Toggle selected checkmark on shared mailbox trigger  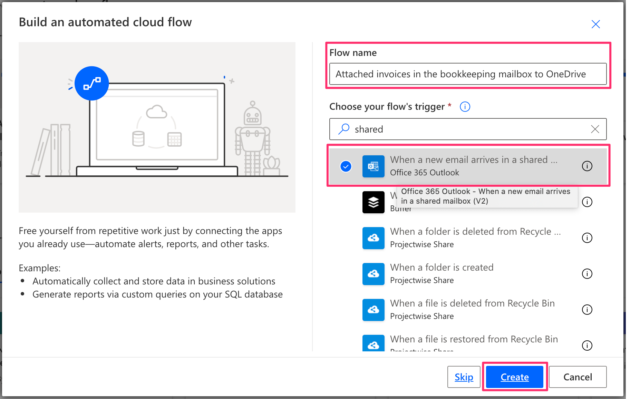pos(346,166)
